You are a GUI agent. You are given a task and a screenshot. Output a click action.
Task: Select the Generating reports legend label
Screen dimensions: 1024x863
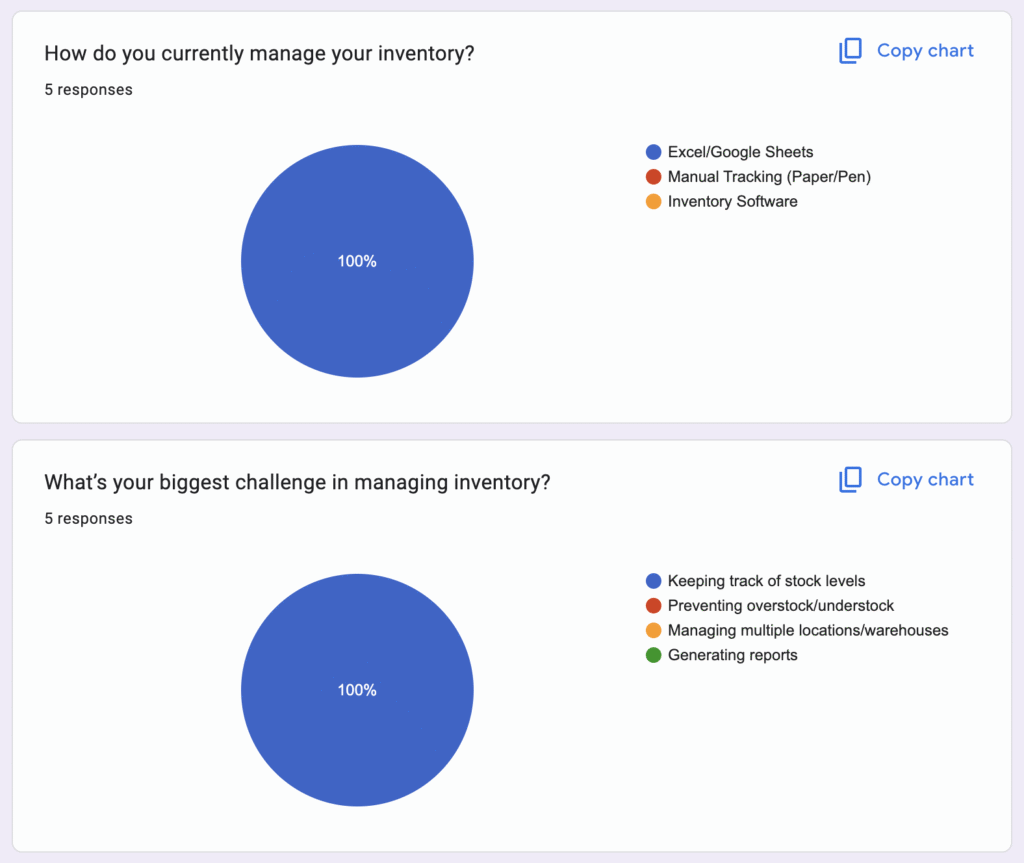point(732,656)
